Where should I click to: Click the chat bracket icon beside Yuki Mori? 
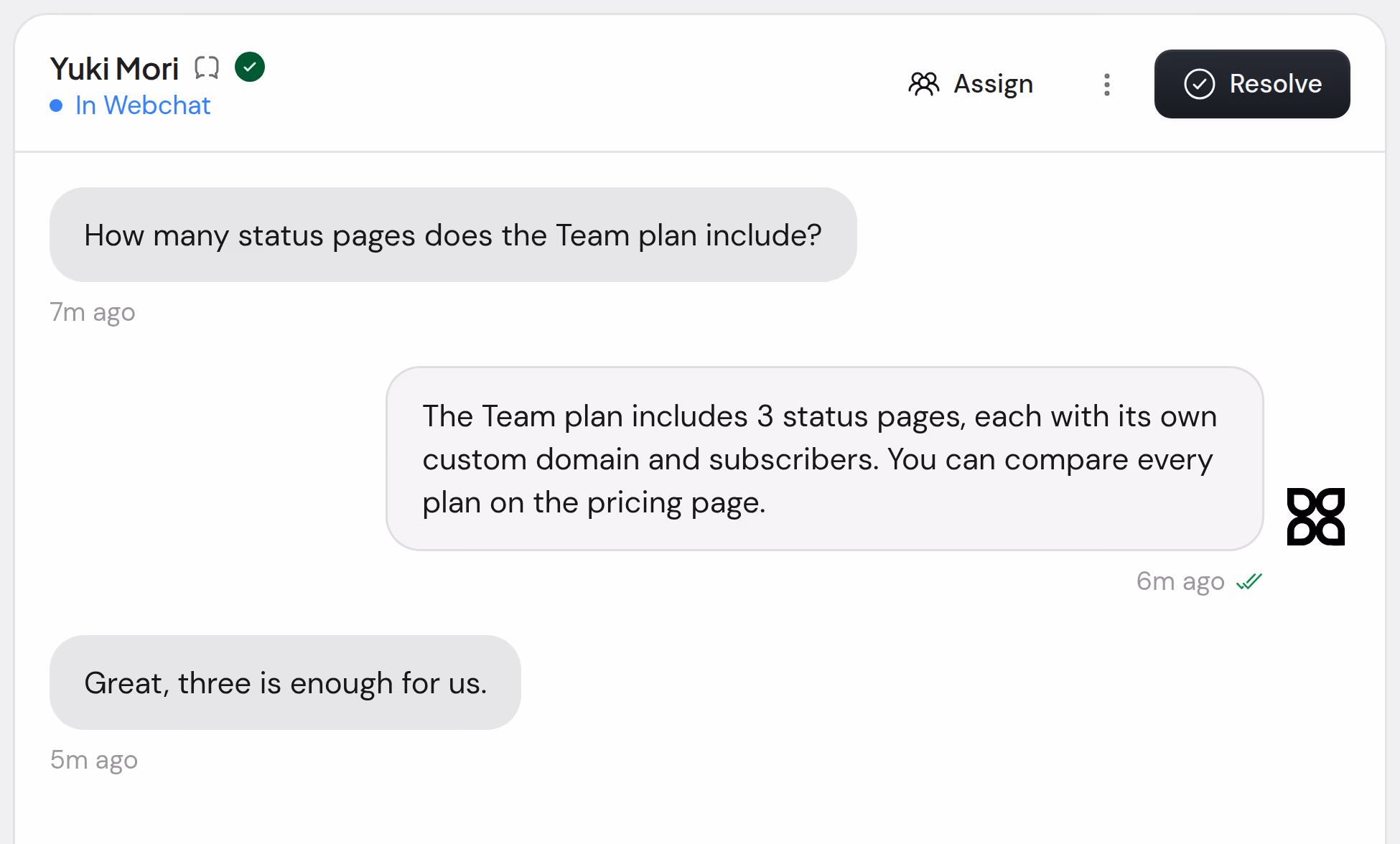[207, 68]
